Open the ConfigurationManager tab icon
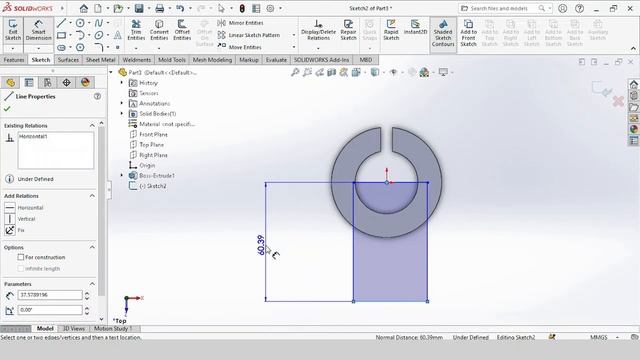This screenshot has width=640, height=360. 47,82
